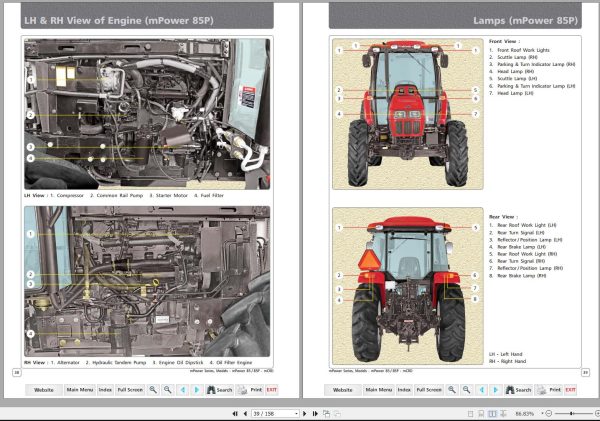Click 'Front Roof Work Lights' legend entry
Image resolution: width=600 pixels, height=421 pixels.
click(x=523, y=50)
